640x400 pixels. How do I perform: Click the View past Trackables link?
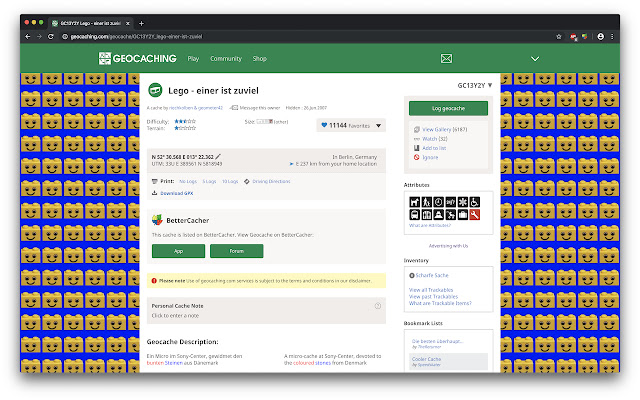[433, 297]
